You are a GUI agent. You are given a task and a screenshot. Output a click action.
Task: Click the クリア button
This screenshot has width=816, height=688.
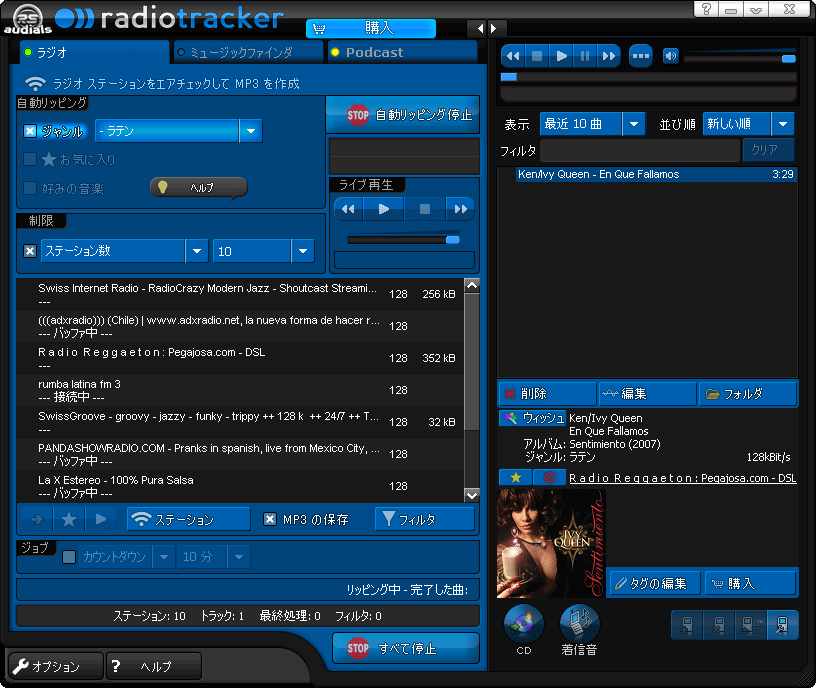[768, 150]
